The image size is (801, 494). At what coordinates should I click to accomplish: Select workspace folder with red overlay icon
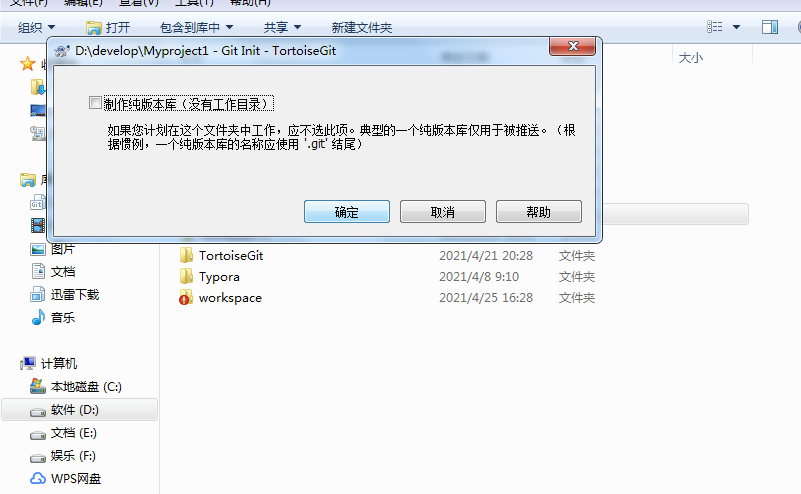point(186,297)
